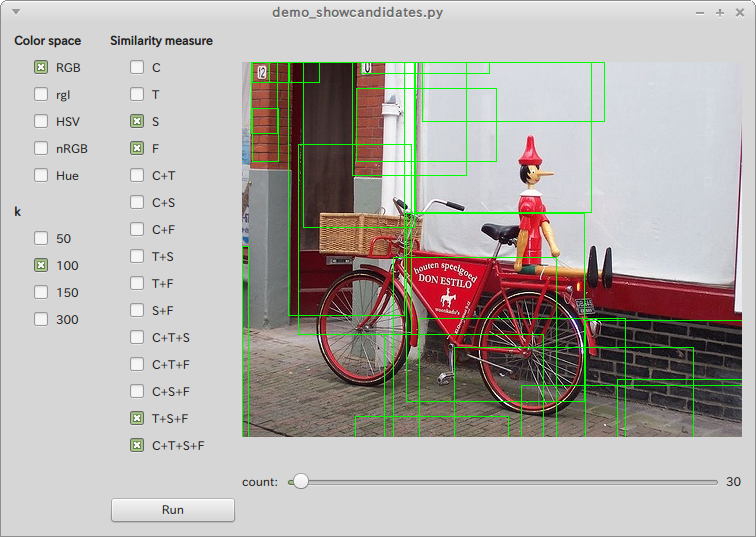
Task: Click the count slider handle
Action: pyautogui.click(x=301, y=482)
